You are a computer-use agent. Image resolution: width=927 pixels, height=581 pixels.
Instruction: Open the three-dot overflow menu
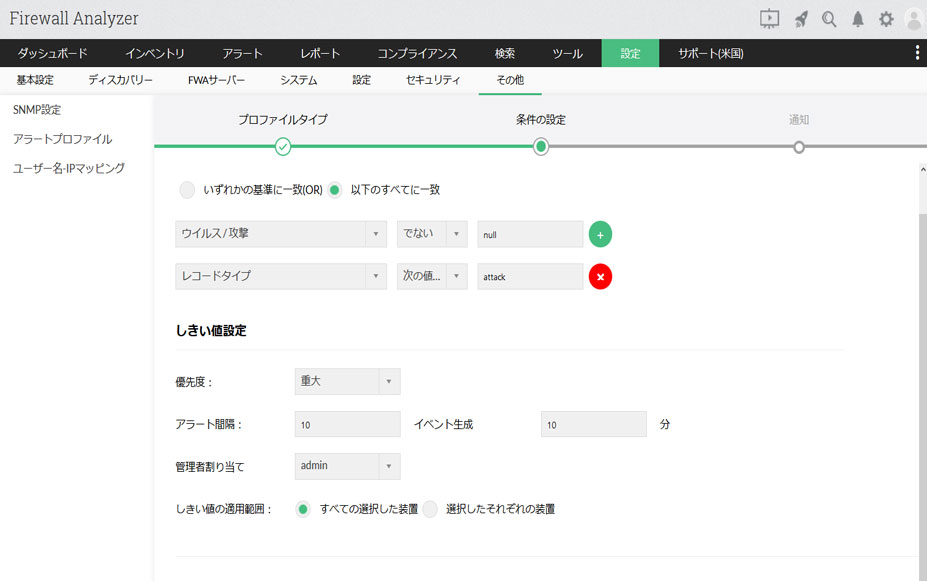pyautogui.click(x=917, y=53)
